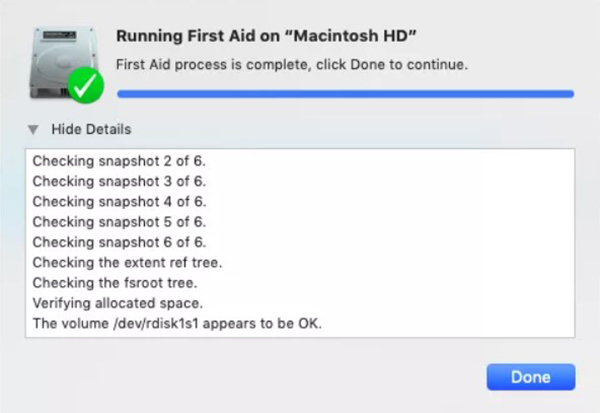Select log line Checking snapshot 5 of 6
600x413 pixels.
pos(119,222)
